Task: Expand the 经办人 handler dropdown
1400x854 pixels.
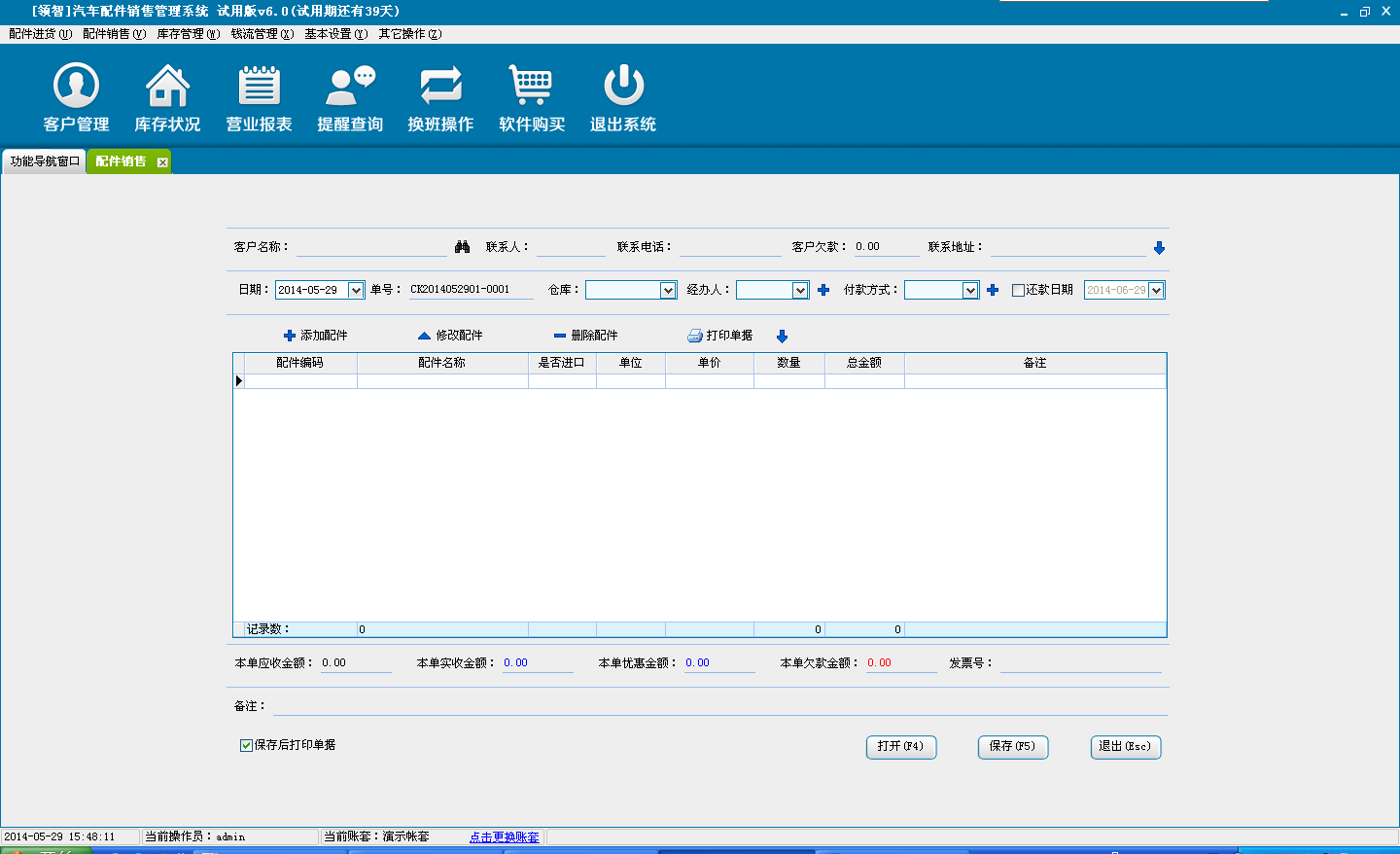Action: (800, 290)
